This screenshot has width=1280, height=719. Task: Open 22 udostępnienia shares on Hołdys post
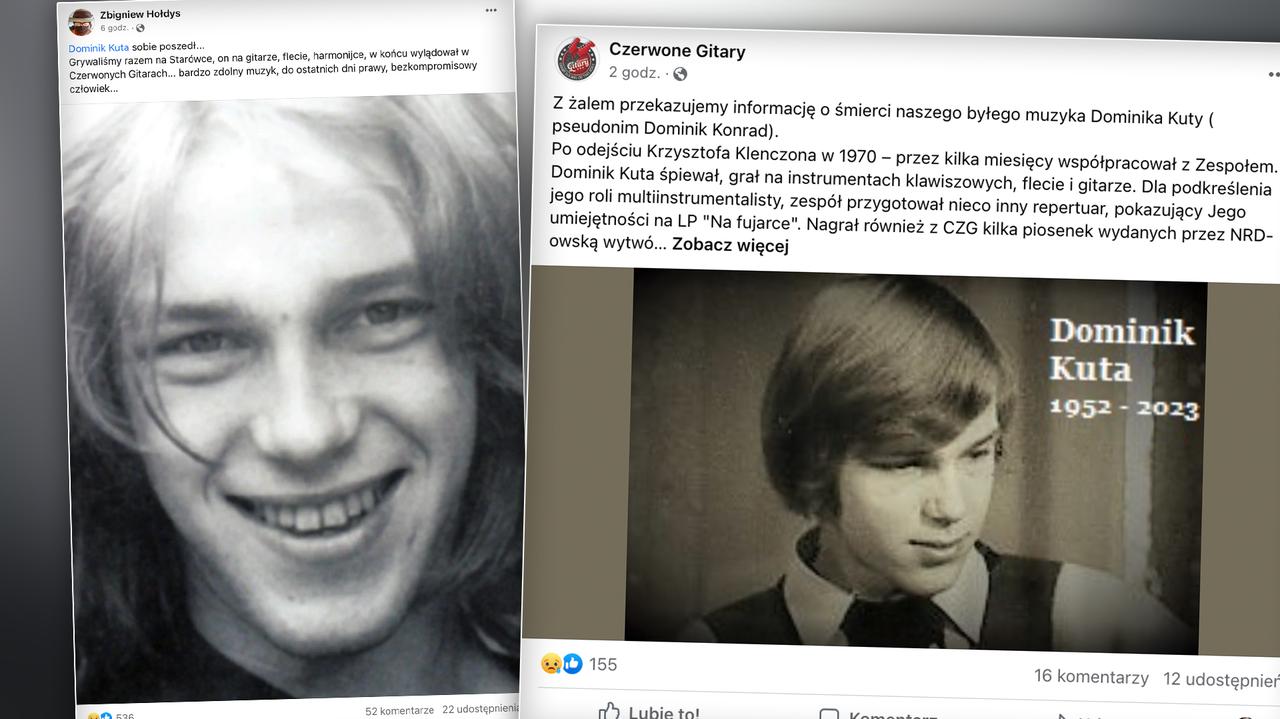pyautogui.click(x=480, y=708)
